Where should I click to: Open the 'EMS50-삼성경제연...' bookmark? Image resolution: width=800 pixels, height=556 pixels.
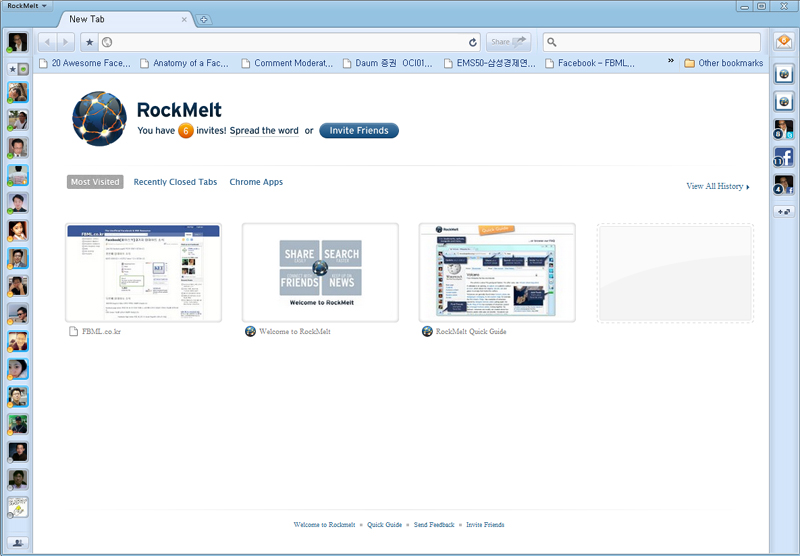point(490,63)
